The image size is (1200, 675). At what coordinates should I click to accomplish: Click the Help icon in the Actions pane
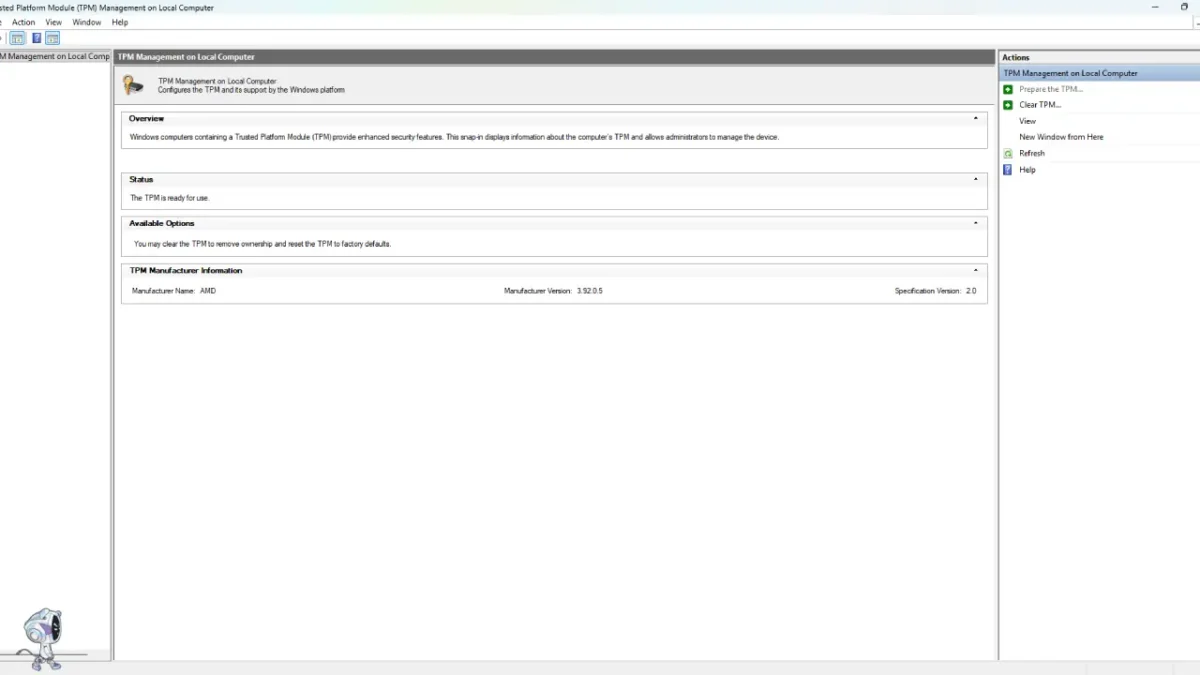[x=1007, y=169]
